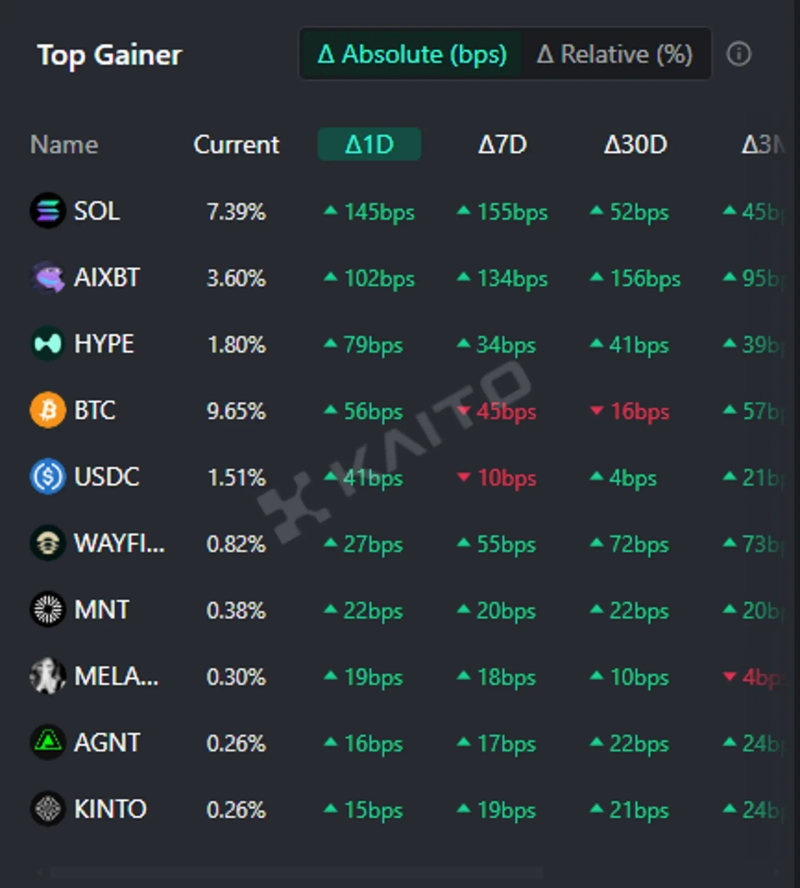The image size is (800, 888).
Task: Click the BTC bitcoin icon
Action: [x=47, y=411]
